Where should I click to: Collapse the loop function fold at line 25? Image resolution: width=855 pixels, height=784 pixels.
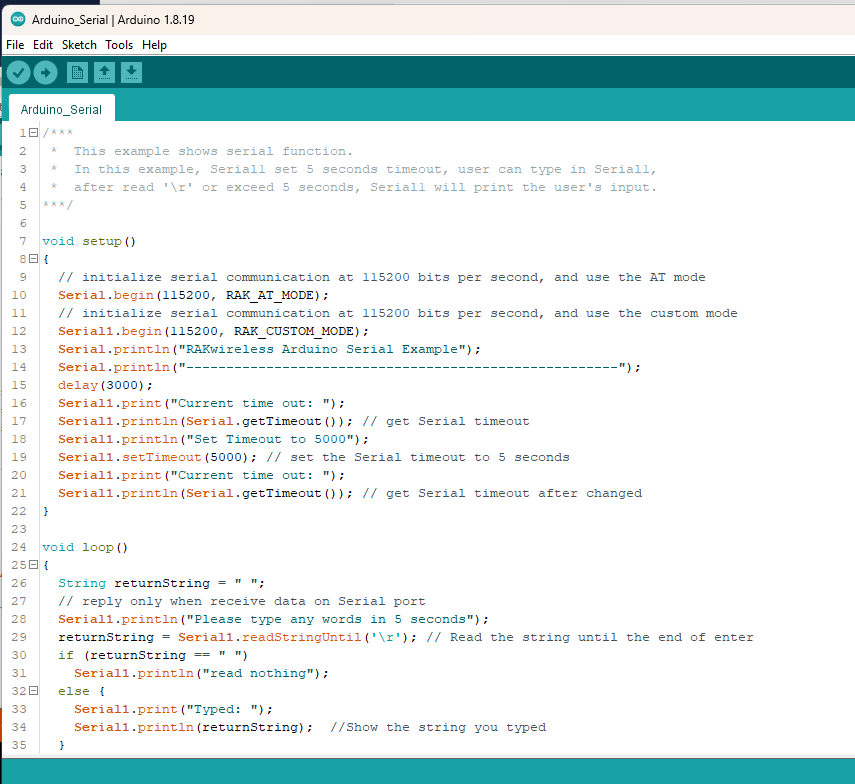click(x=34, y=565)
